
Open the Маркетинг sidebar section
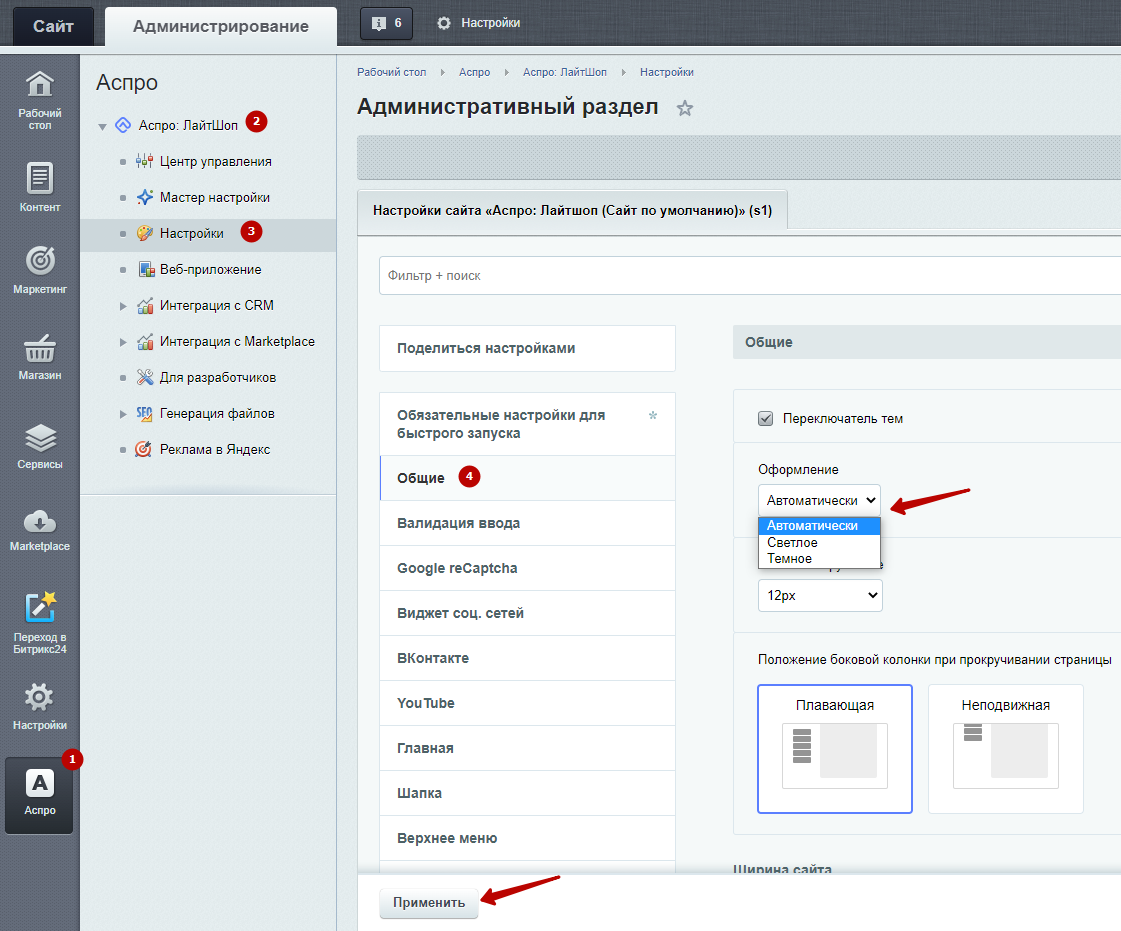point(39,270)
